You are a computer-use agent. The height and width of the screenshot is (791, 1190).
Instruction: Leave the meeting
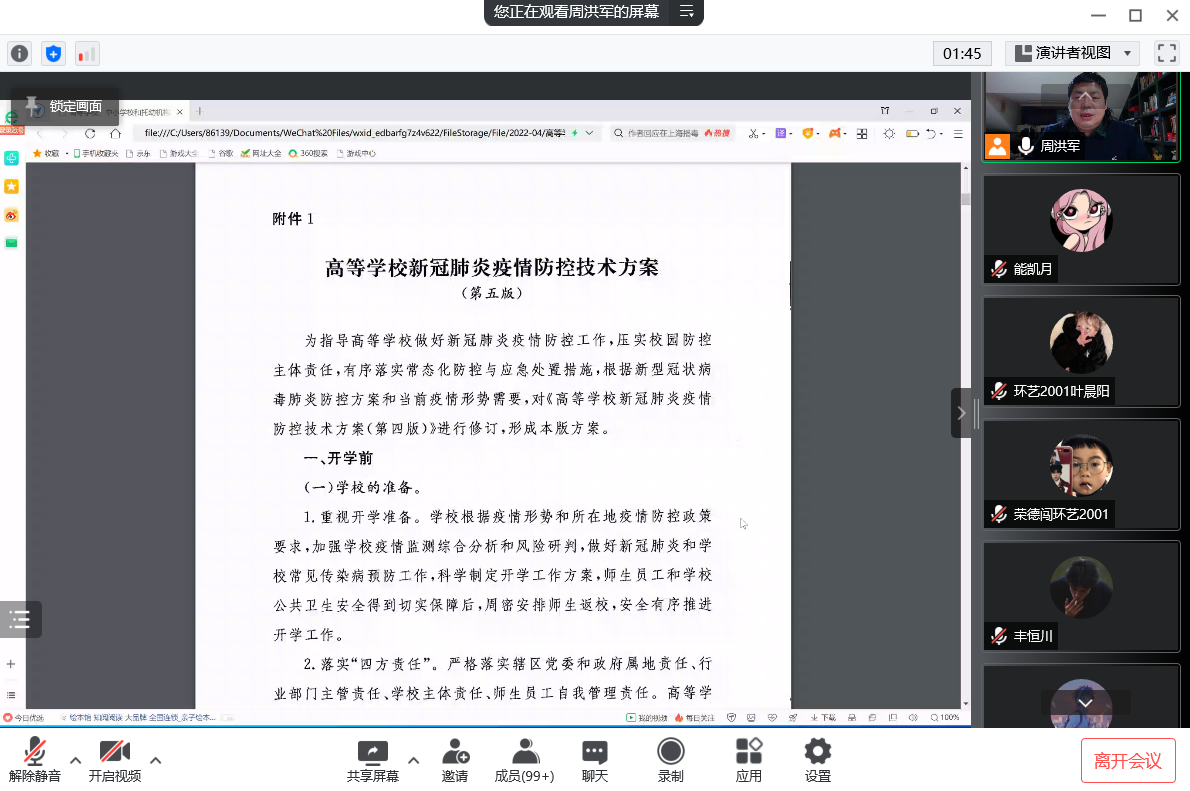coord(1127,761)
